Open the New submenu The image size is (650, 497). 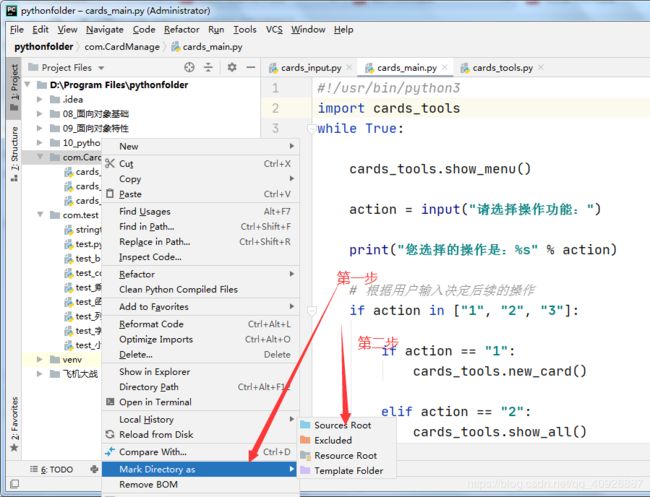[x=200, y=146]
